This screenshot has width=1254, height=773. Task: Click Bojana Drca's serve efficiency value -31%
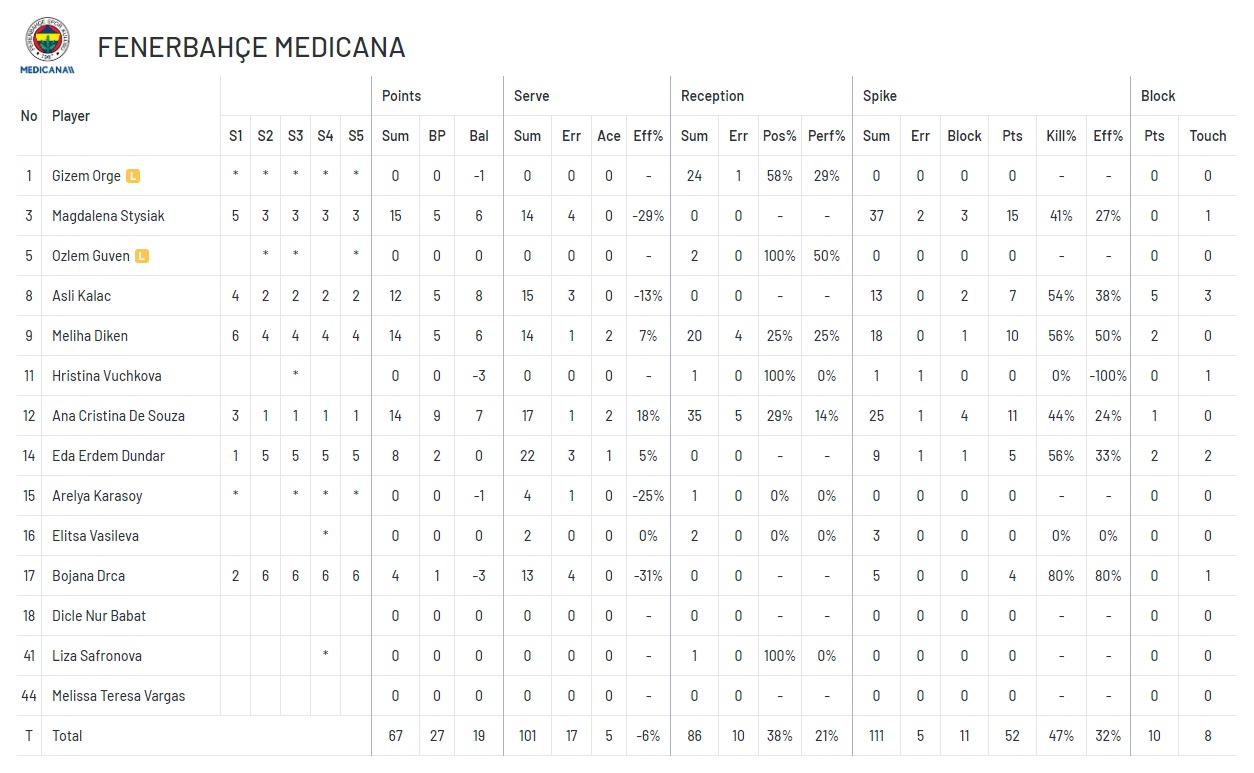point(648,576)
